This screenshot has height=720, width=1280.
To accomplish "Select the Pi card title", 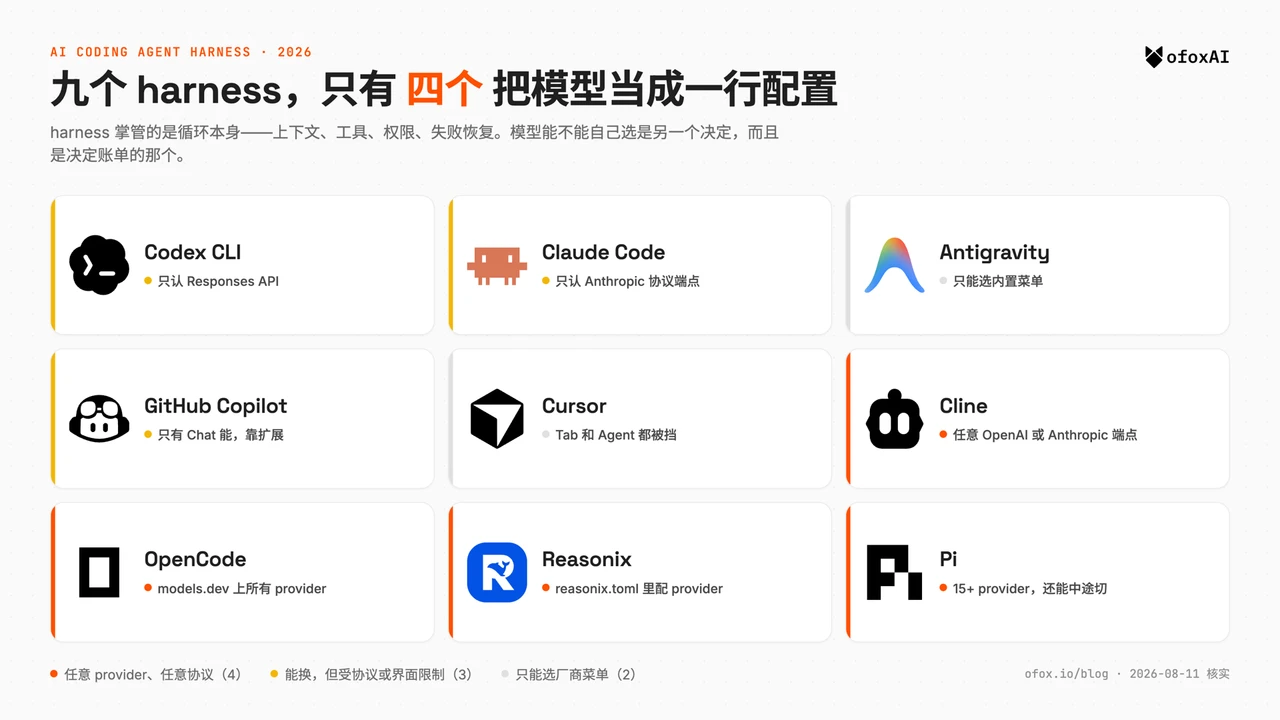I will [949, 559].
